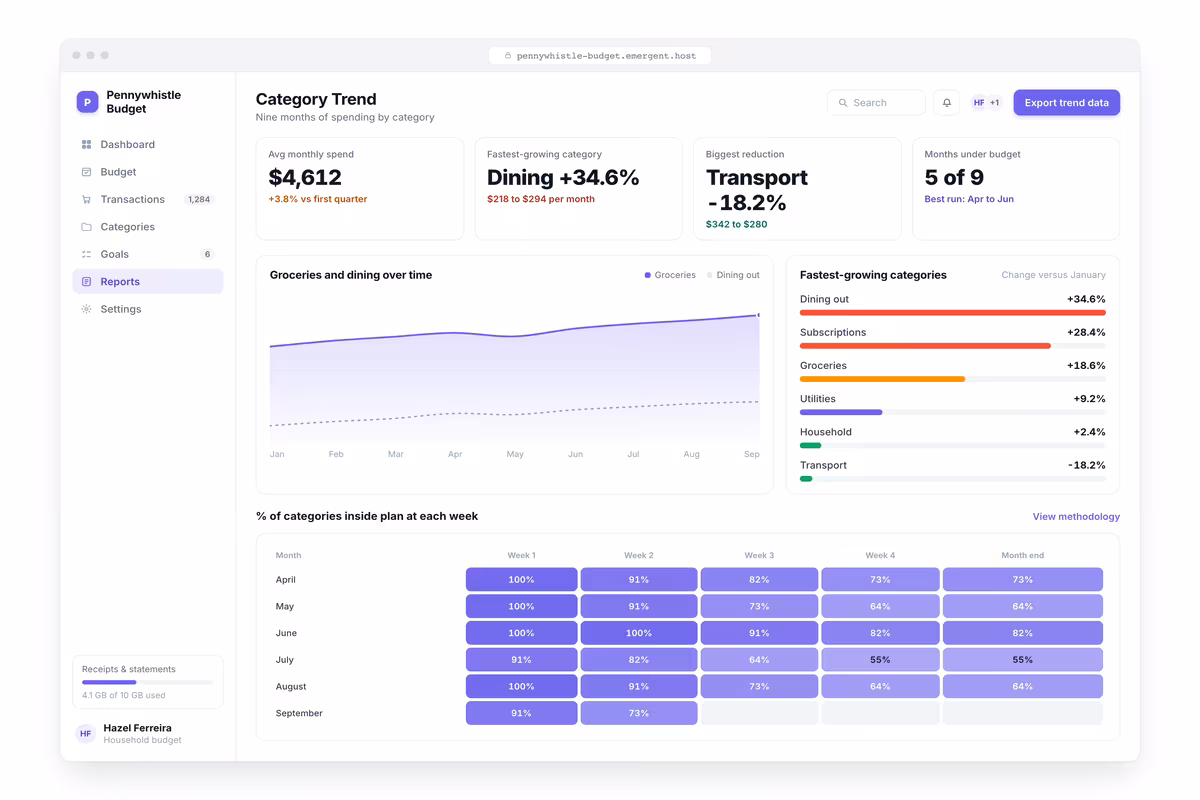Click the Week 3 column header
Screen dimensions: 1200x800
click(759, 555)
